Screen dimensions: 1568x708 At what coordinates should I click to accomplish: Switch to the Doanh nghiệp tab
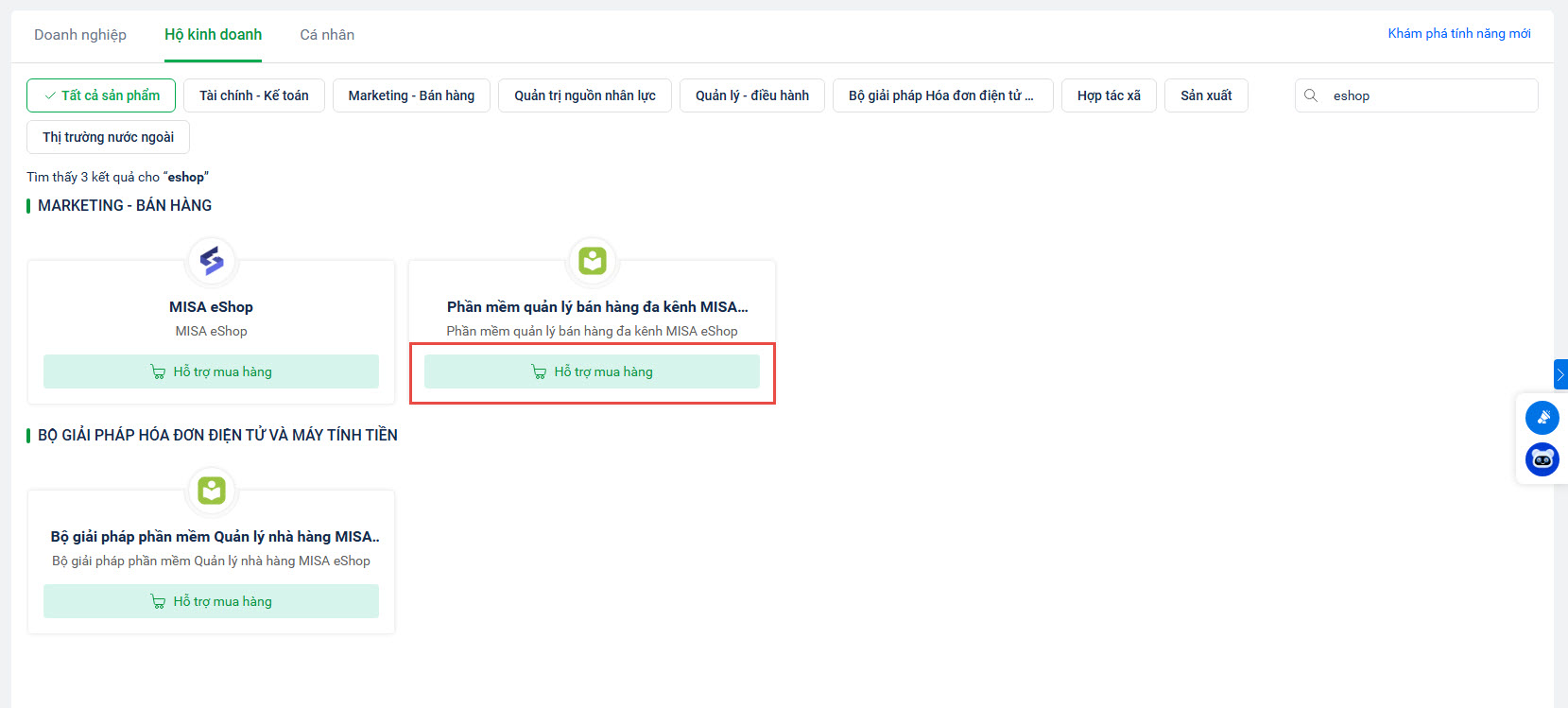[x=80, y=35]
